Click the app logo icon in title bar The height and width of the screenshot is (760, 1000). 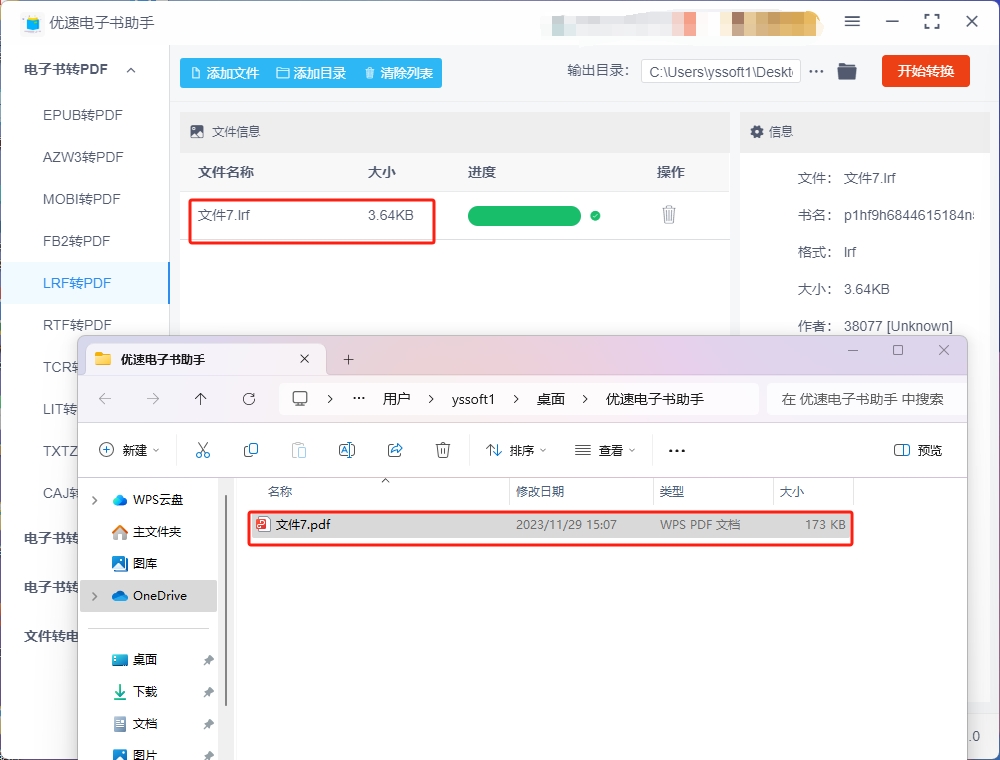(x=32, y=23)
